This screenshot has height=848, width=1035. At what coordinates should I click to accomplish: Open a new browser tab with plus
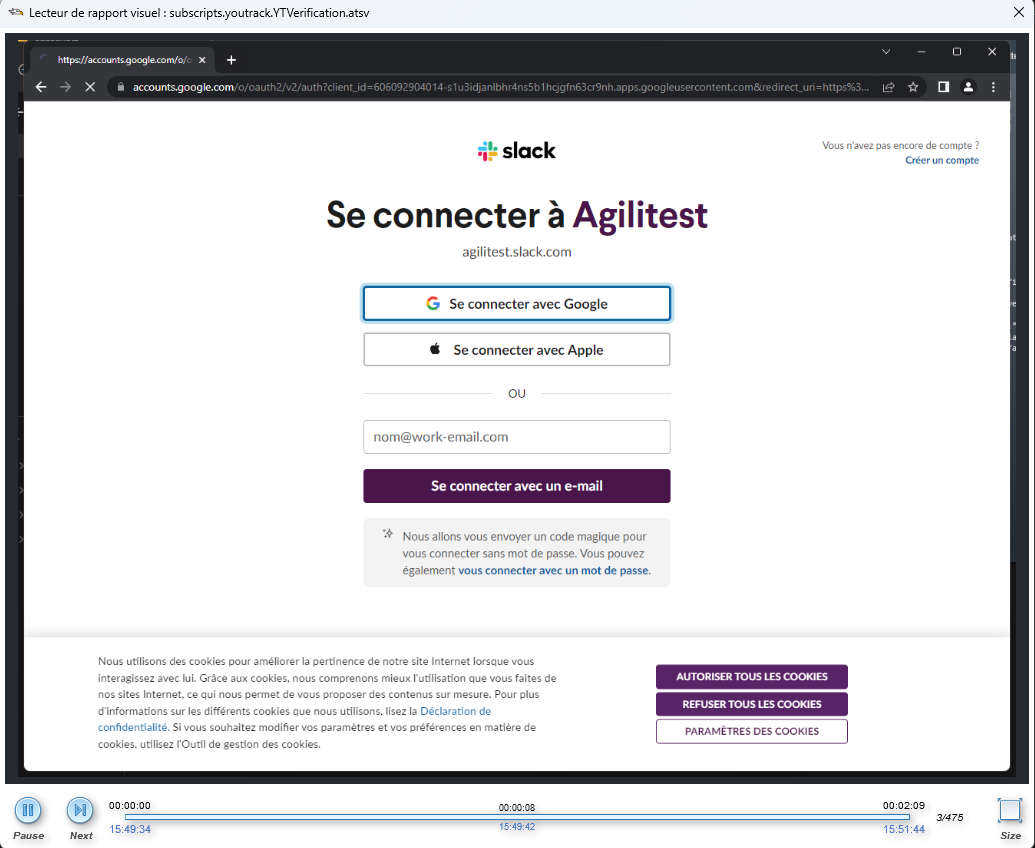(x=231, y=60)
